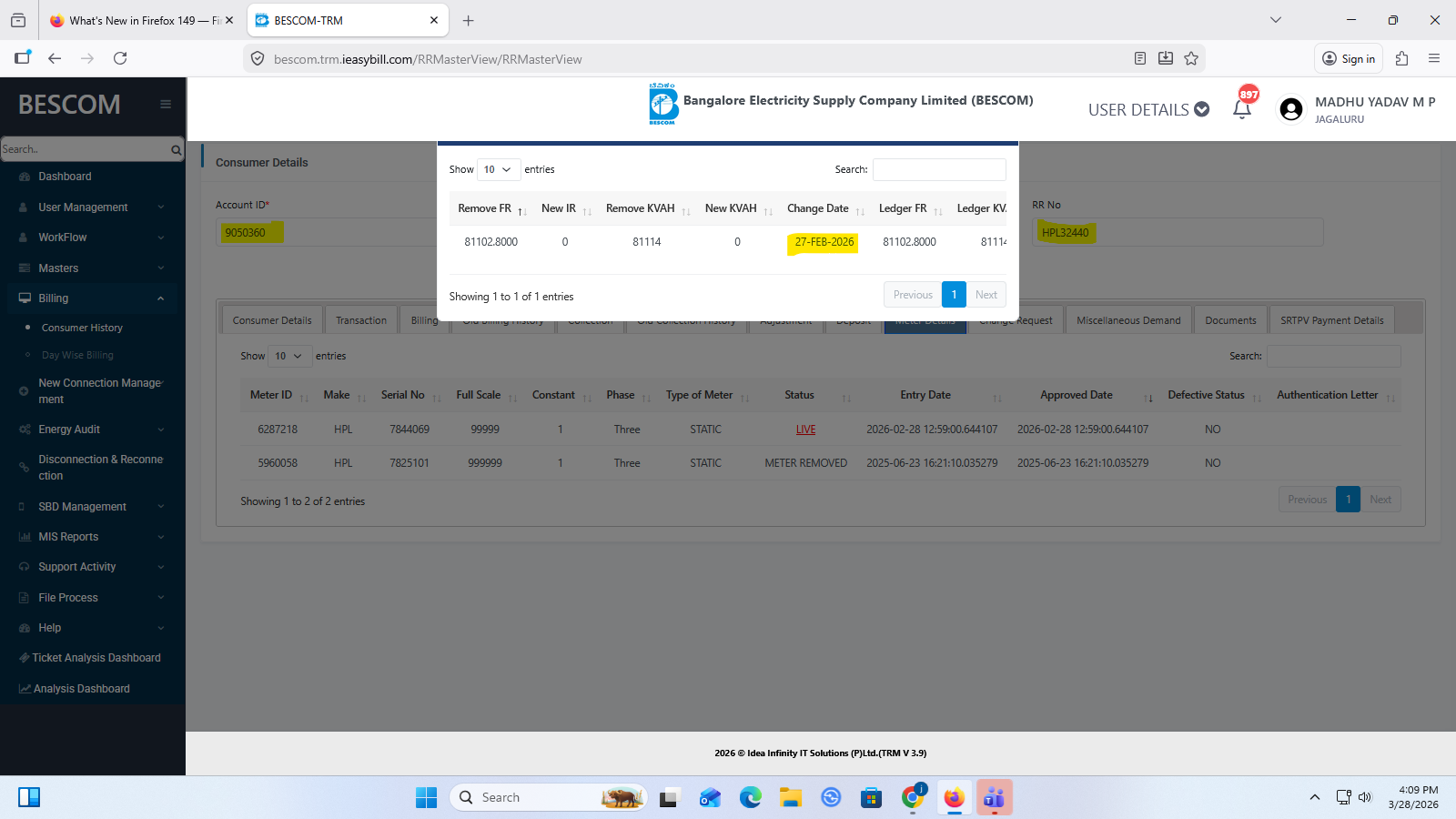Click Next in the modal pagination

tap(986, 295)
